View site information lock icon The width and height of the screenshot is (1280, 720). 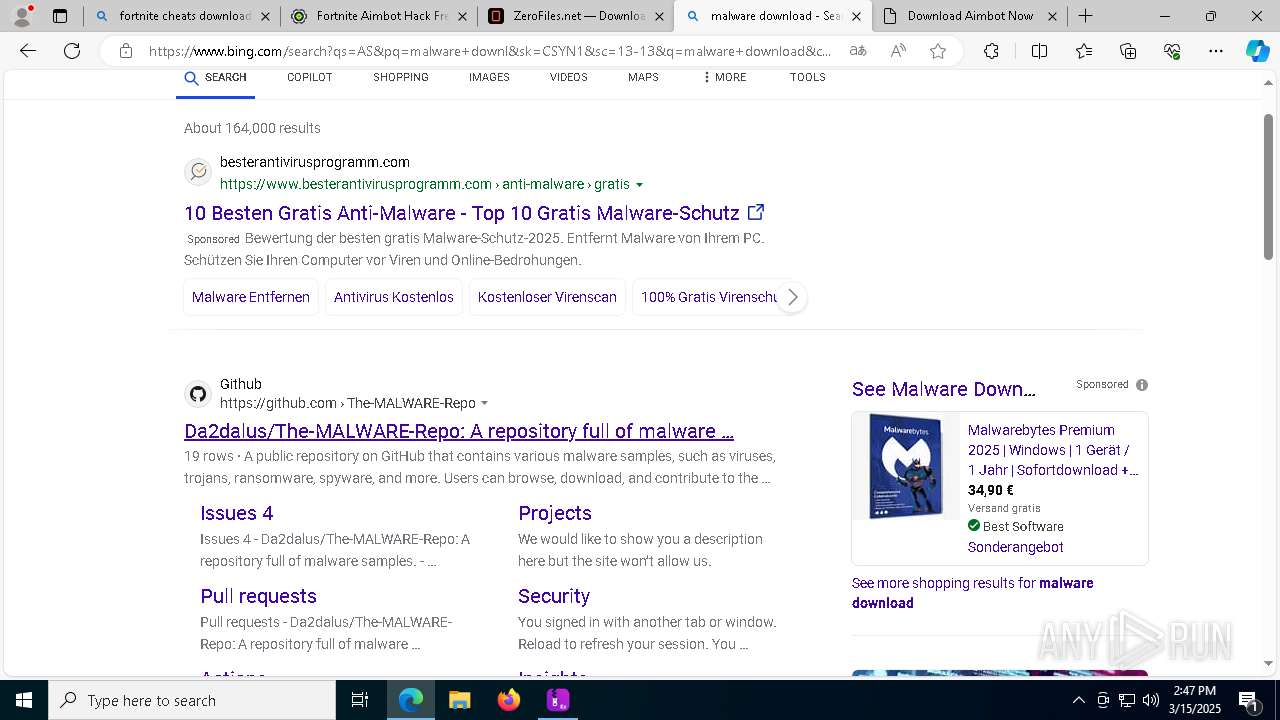[125, 51]
